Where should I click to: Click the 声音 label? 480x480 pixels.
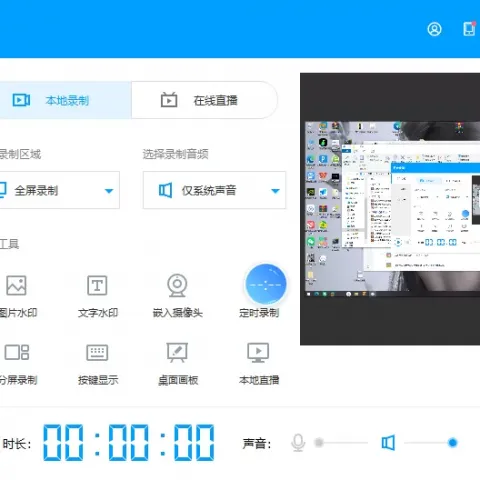point(257,444)
